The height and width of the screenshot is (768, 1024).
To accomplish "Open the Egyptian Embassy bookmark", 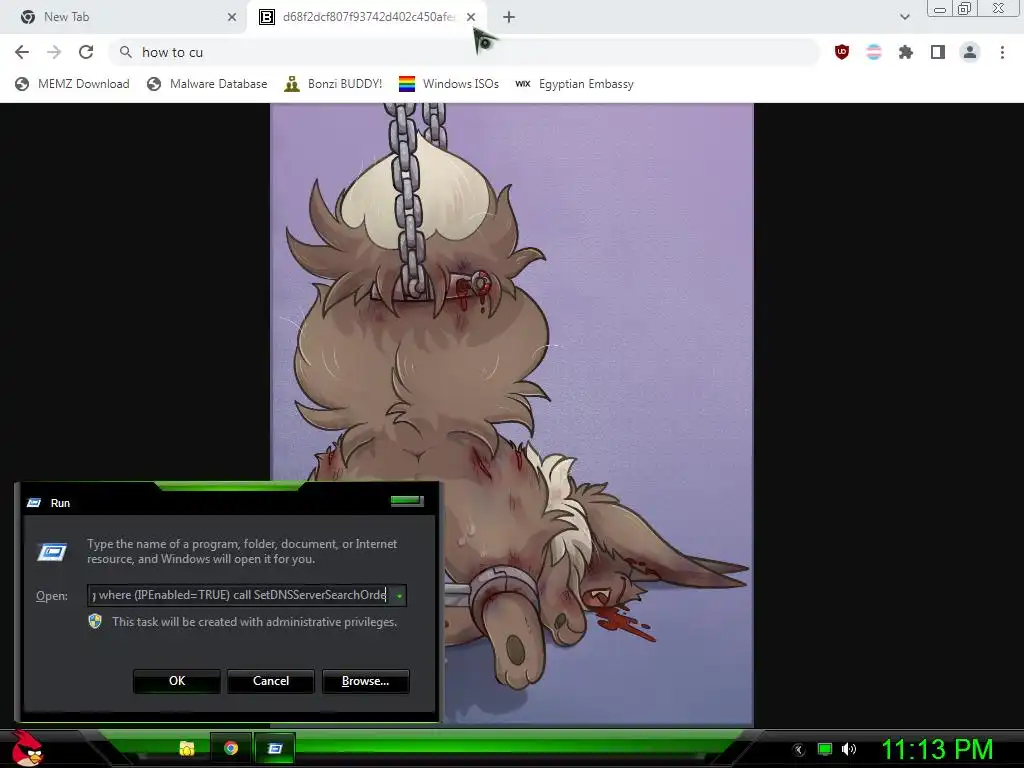I will [x=575, y=84].
